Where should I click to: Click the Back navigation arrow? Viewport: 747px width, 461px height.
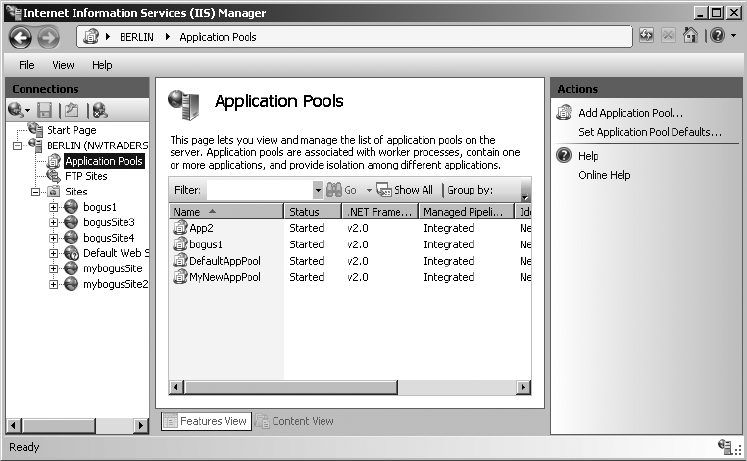[20, 37]
